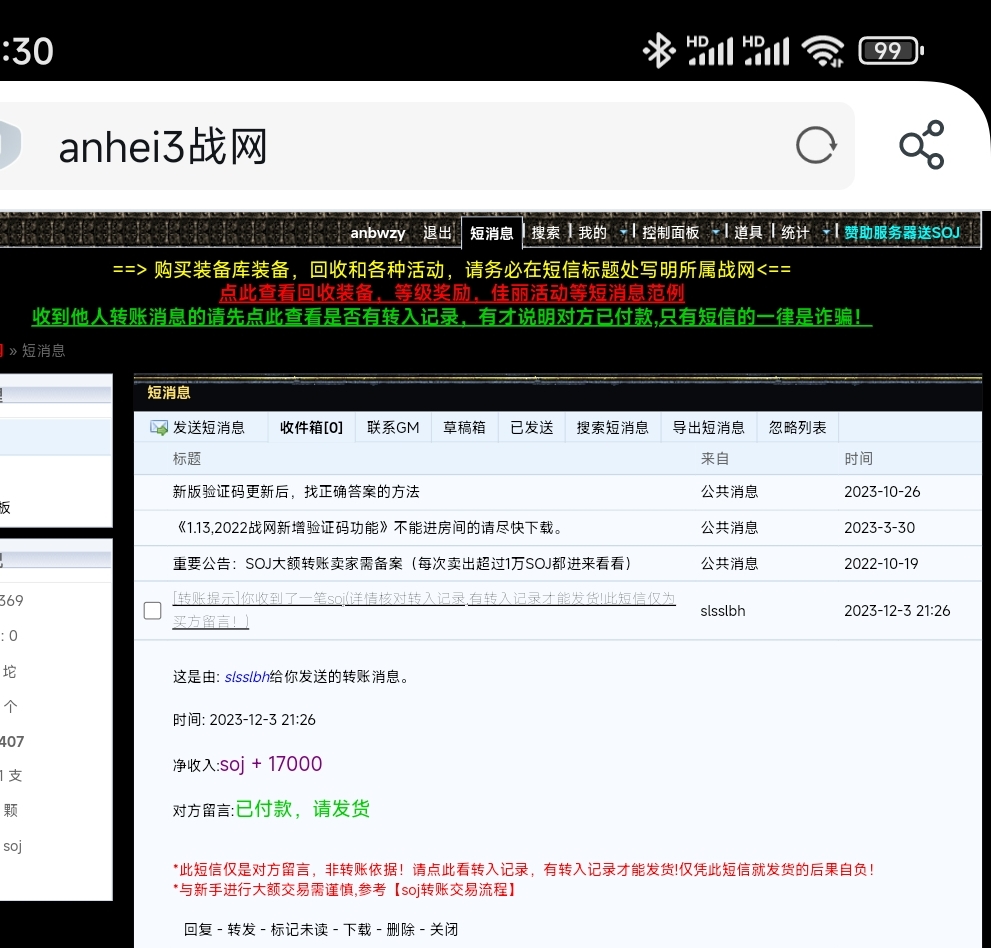
Task: Expand the 我的 dropdown arrow
Action: pos(623,233)
